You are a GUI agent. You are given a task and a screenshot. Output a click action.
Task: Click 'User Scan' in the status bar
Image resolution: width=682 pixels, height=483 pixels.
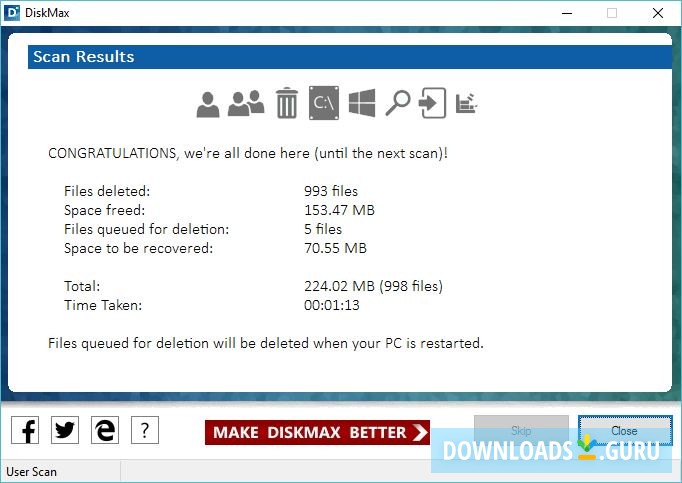point(31,472)
